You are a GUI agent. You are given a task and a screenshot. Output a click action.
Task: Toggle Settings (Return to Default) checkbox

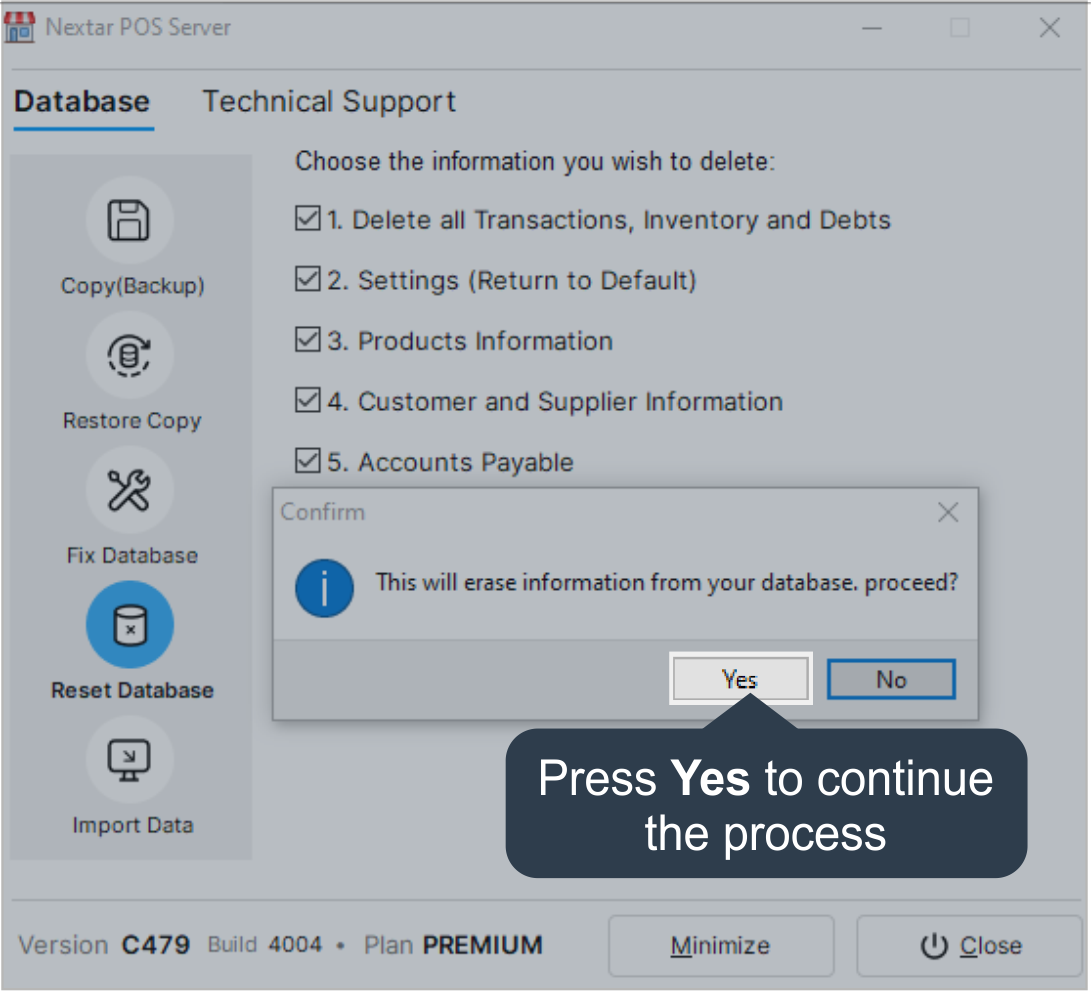308,280
